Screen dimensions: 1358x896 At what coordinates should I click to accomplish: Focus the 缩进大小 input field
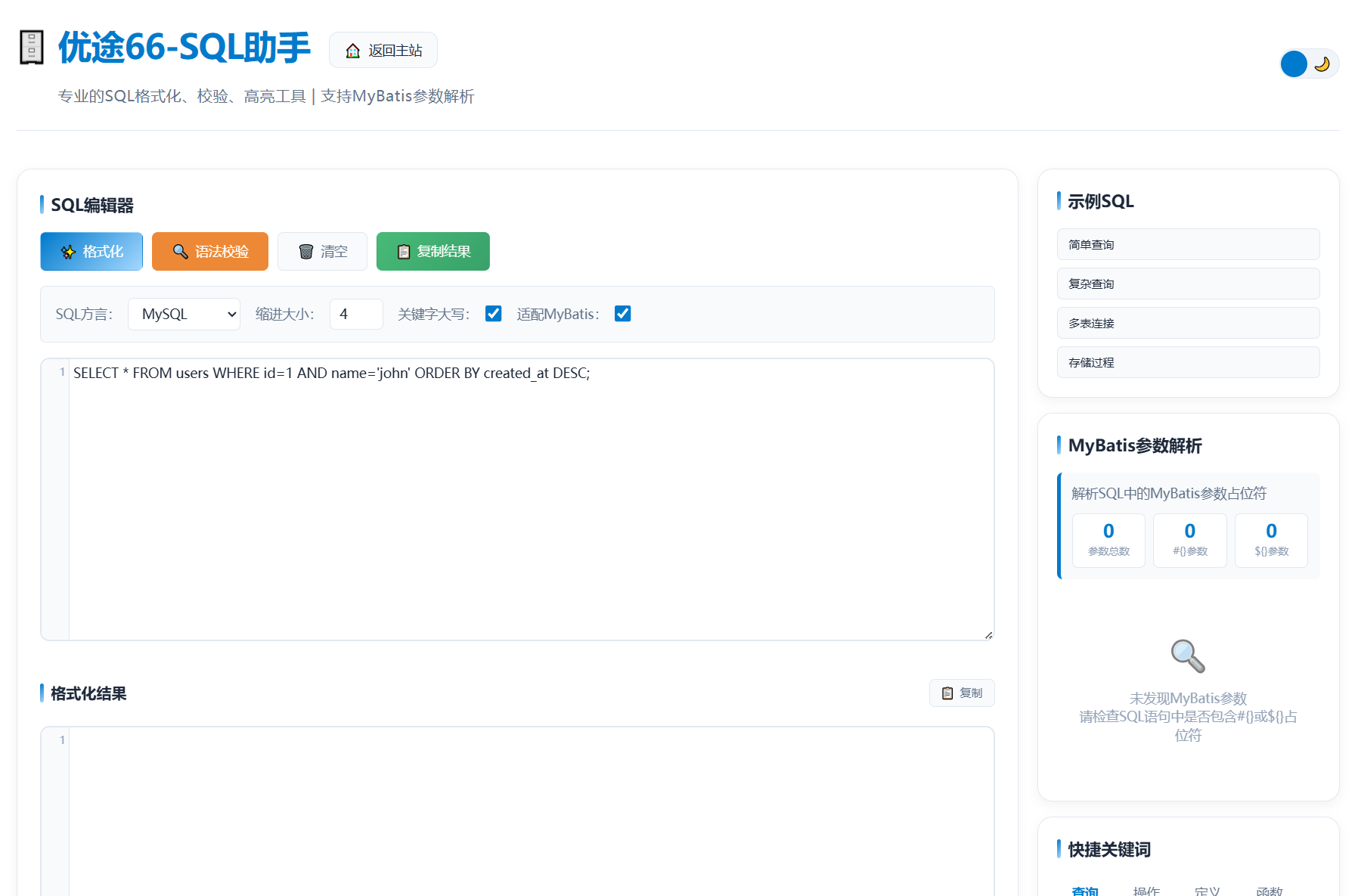356,314
